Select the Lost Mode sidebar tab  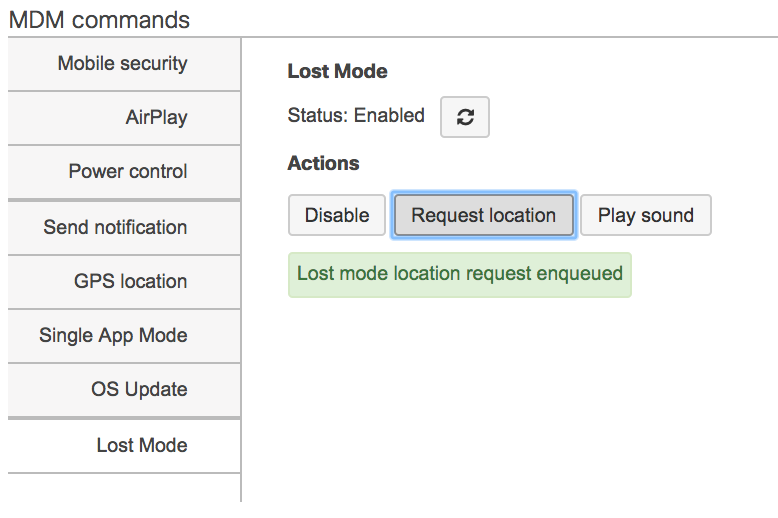pyautogui.click(x=124, y=446)
